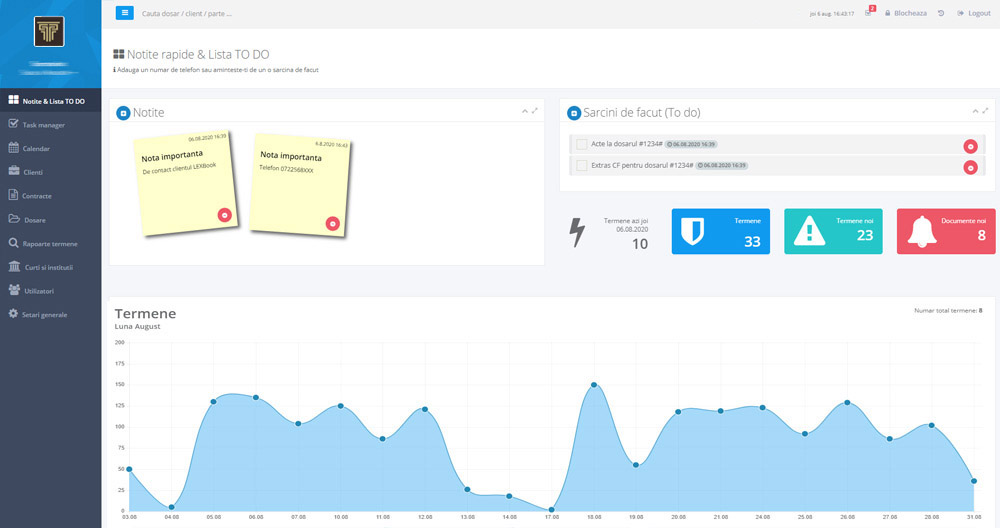
Task: Expand the Notite panel to fullscreen
Action: tap(535, 111)
